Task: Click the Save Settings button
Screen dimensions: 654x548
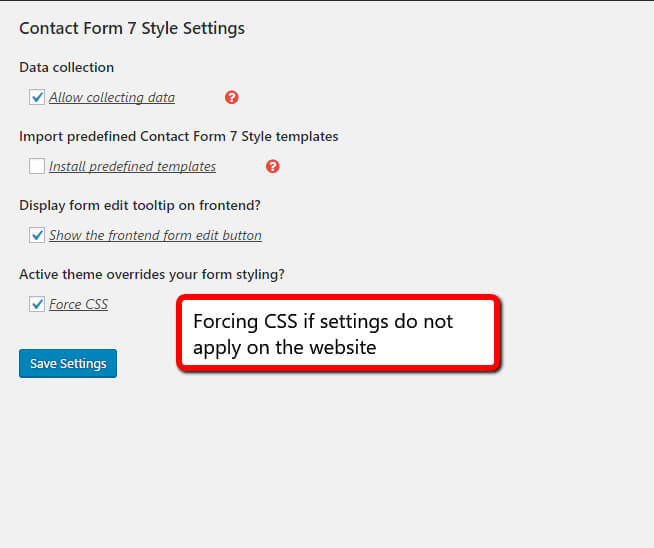Action: (x=68, y=363)
